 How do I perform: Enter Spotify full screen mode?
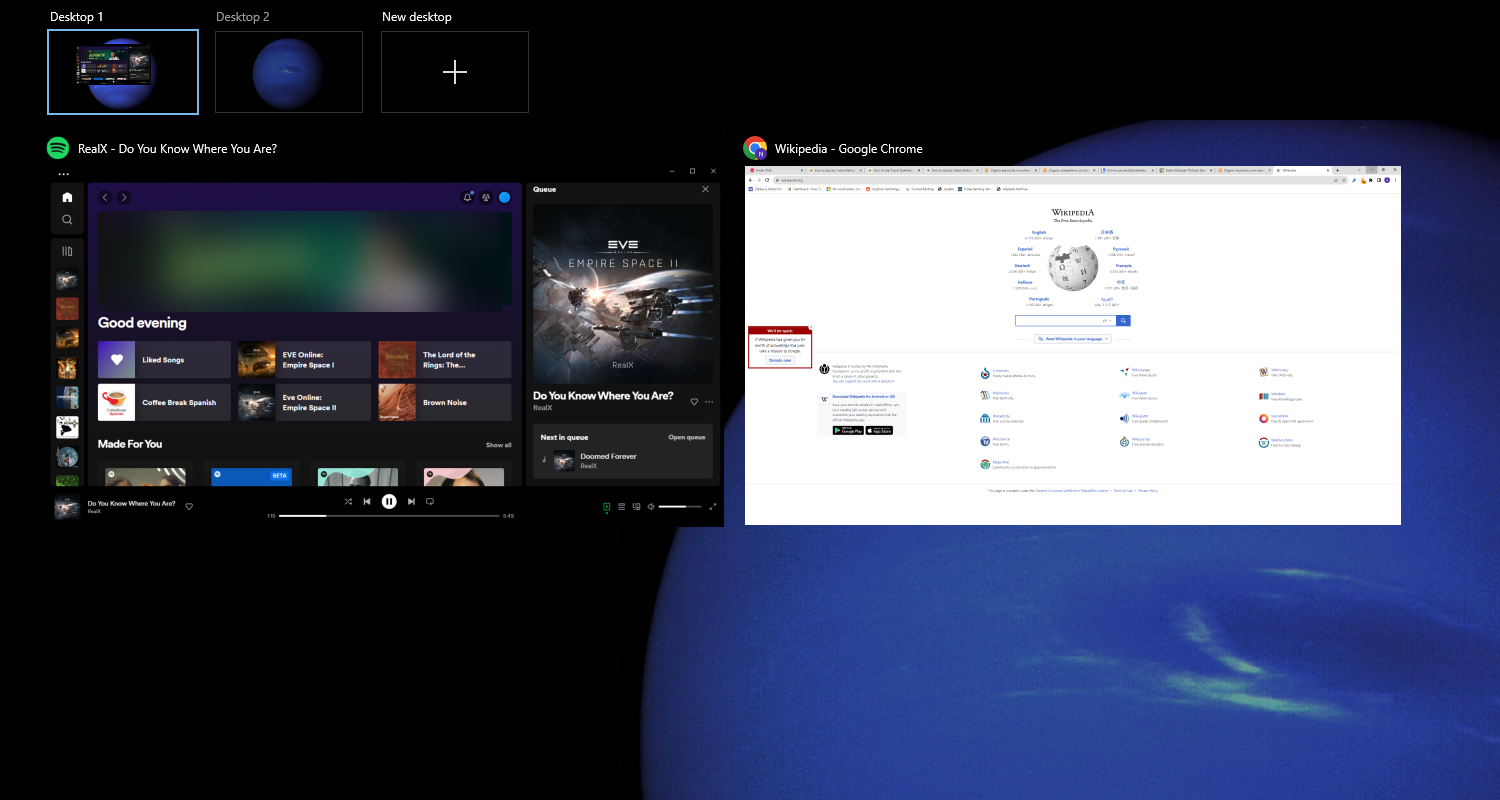713,507
